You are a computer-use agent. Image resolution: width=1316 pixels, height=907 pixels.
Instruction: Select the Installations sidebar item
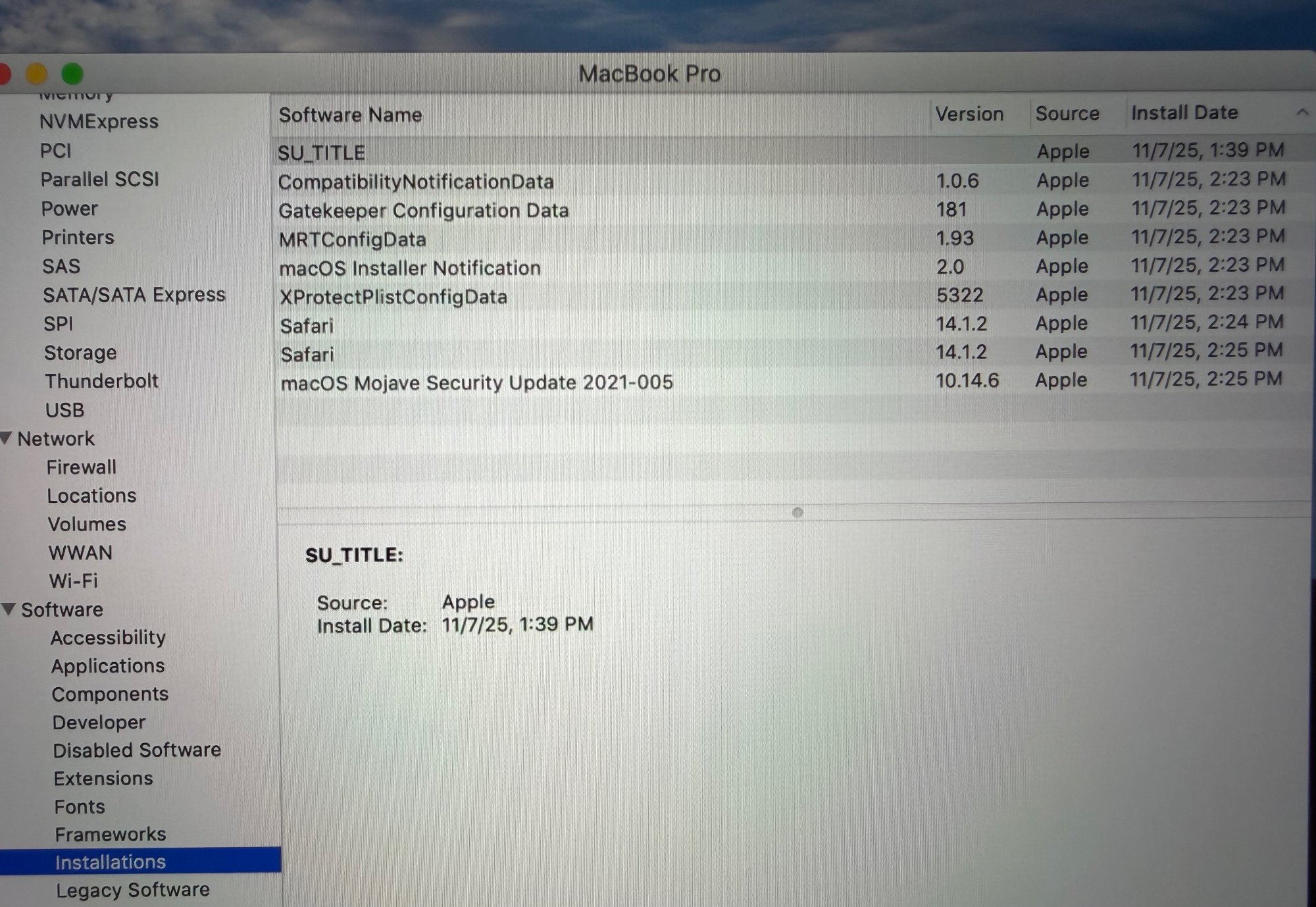[x=111, y=862]
